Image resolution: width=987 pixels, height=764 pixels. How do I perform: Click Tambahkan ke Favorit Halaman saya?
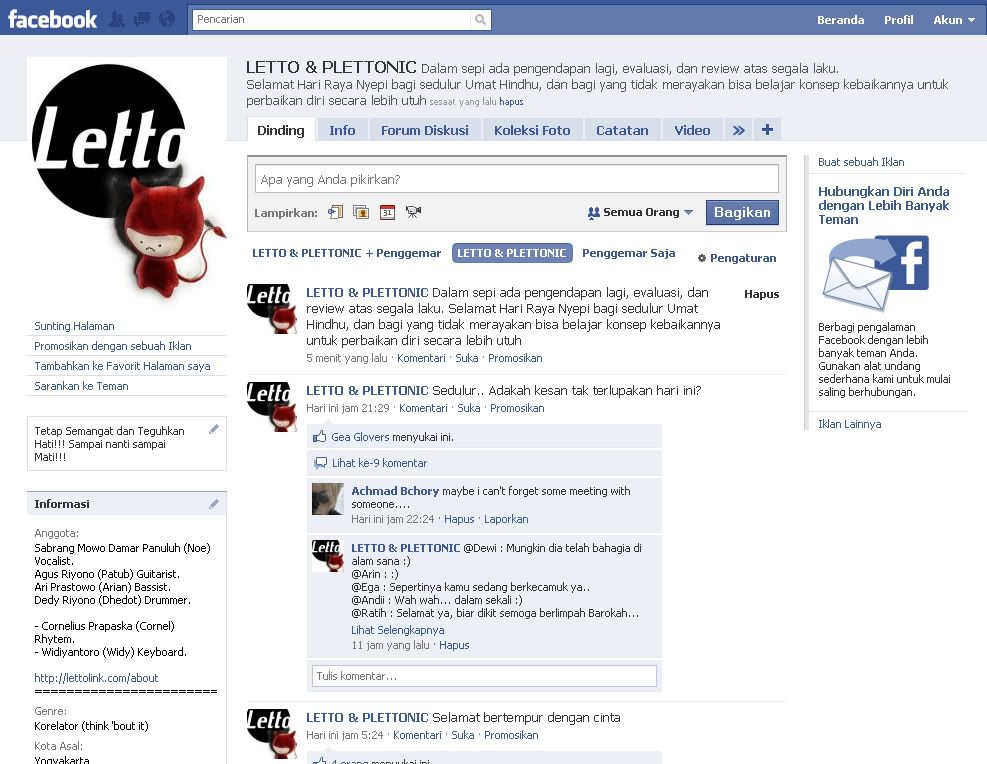[122, 366]
